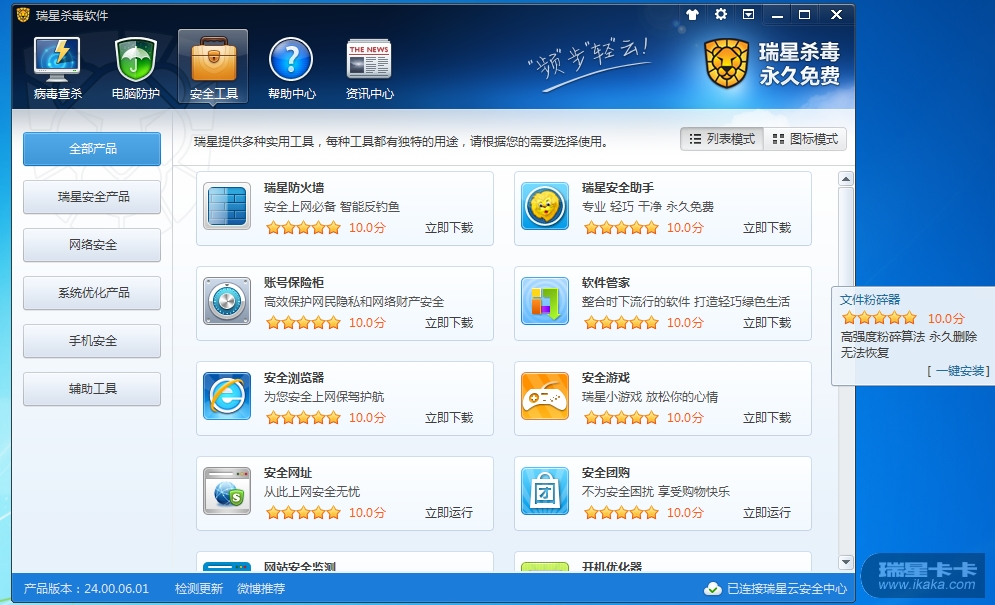
Task: Open the 病毒查杀 virus scan section
Action: click(x=57, y=68)
